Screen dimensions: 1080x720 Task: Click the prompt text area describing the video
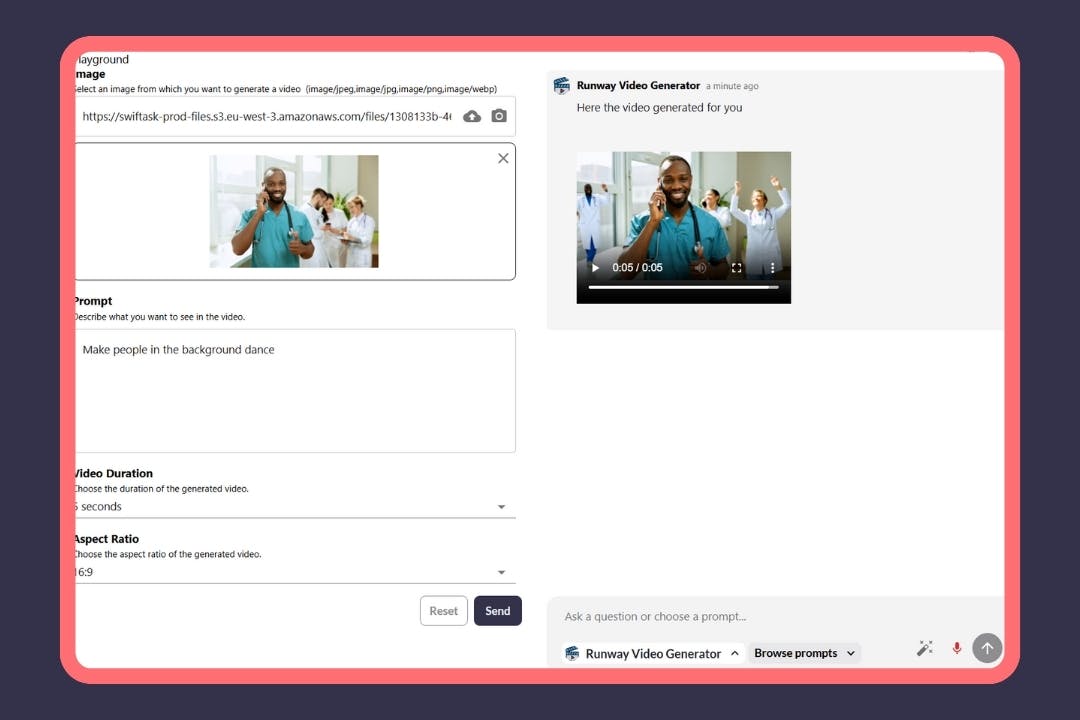pyautogui.click(x=295, y=390)
